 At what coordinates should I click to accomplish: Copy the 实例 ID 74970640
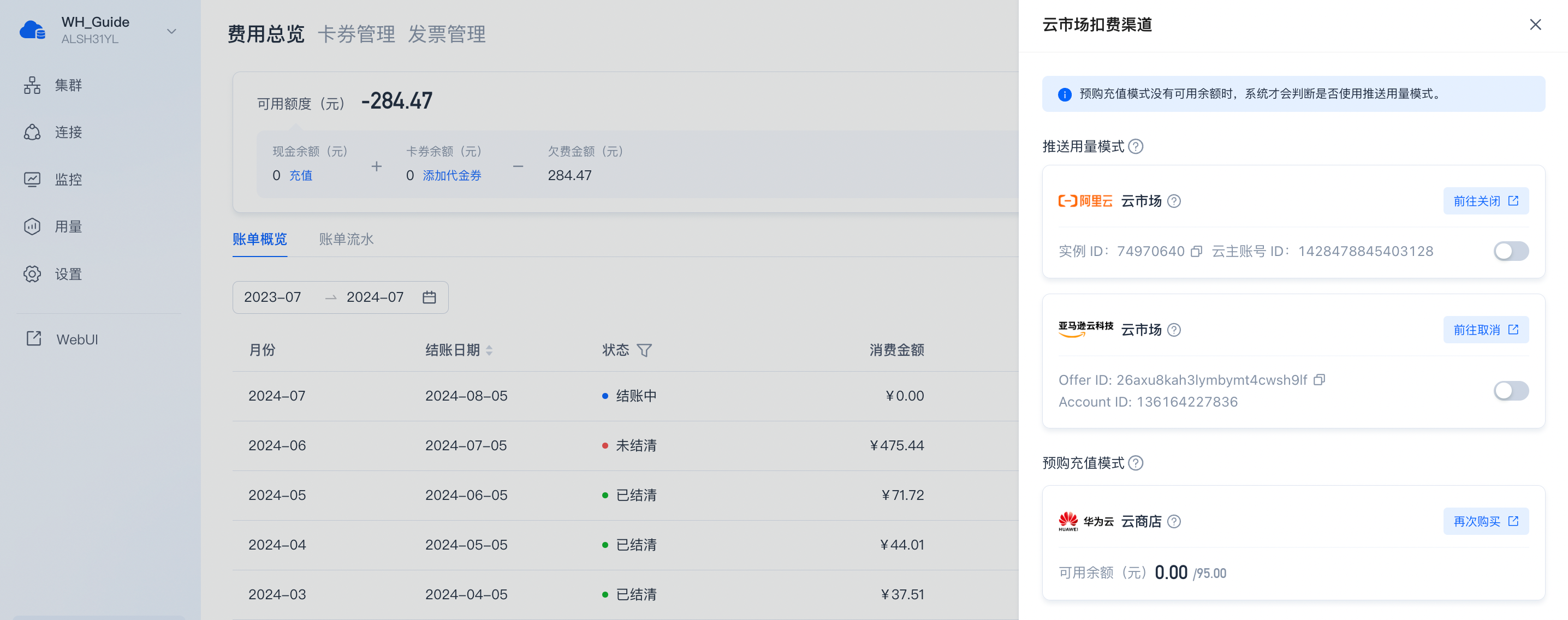(x=1196, y=251)
